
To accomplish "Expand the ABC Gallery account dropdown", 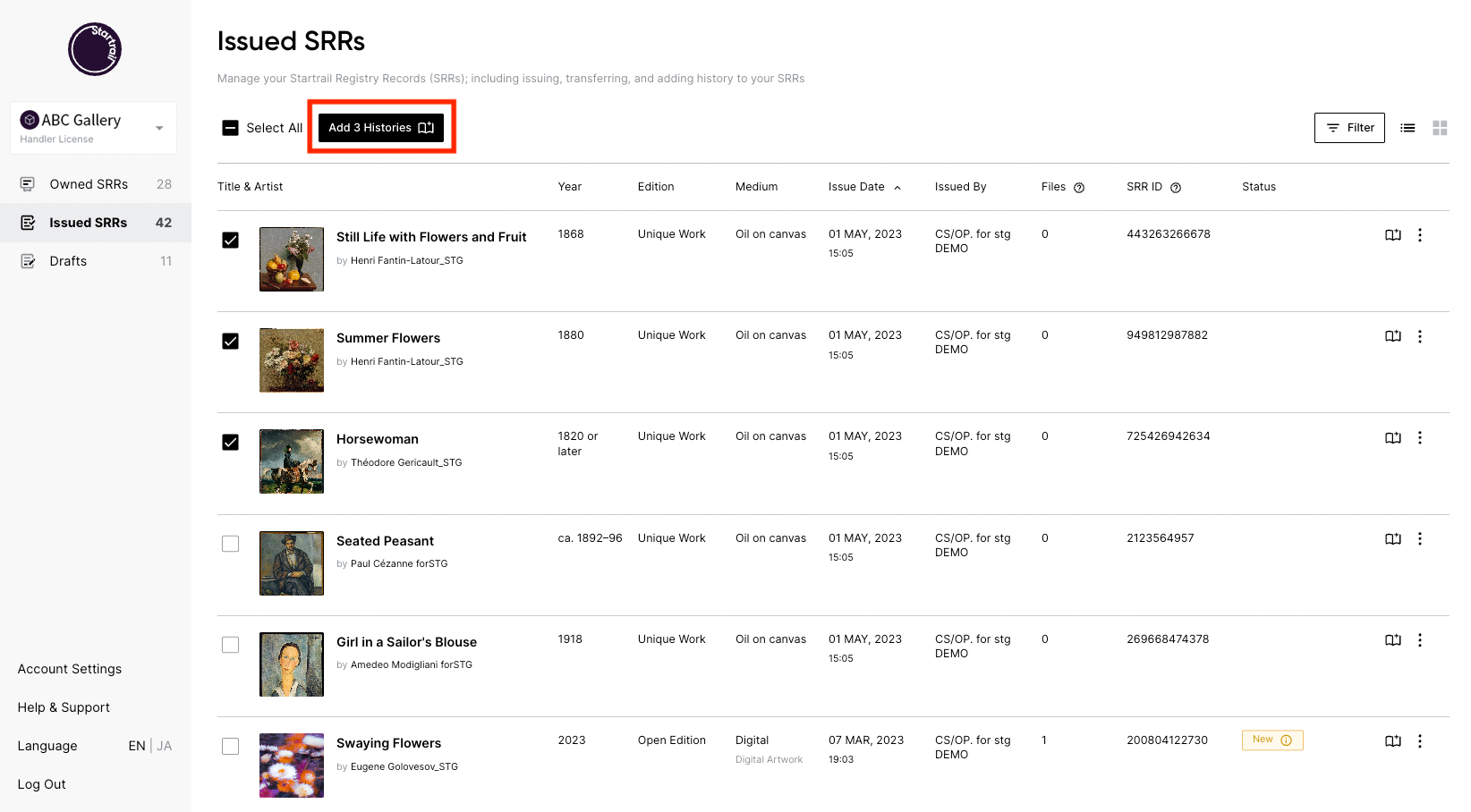I will click(x=159, y=128).
